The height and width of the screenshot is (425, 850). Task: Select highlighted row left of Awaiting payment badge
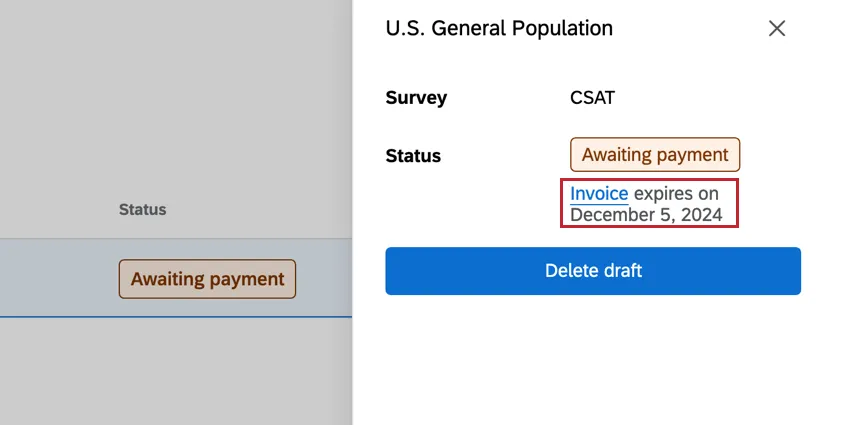(x=55, y=279)
